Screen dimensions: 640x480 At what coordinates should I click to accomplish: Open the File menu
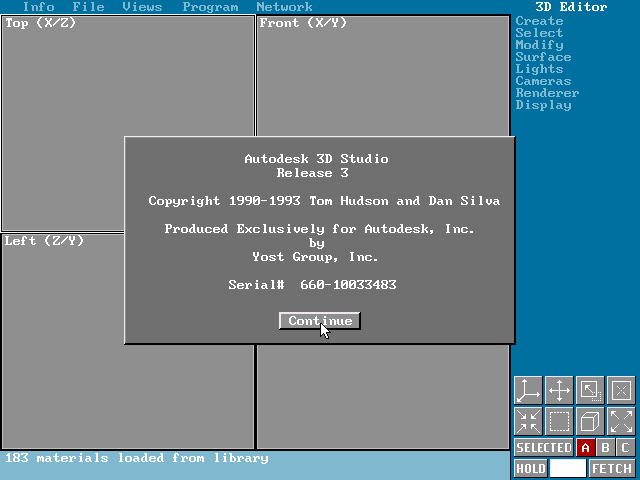pos(88,7)
